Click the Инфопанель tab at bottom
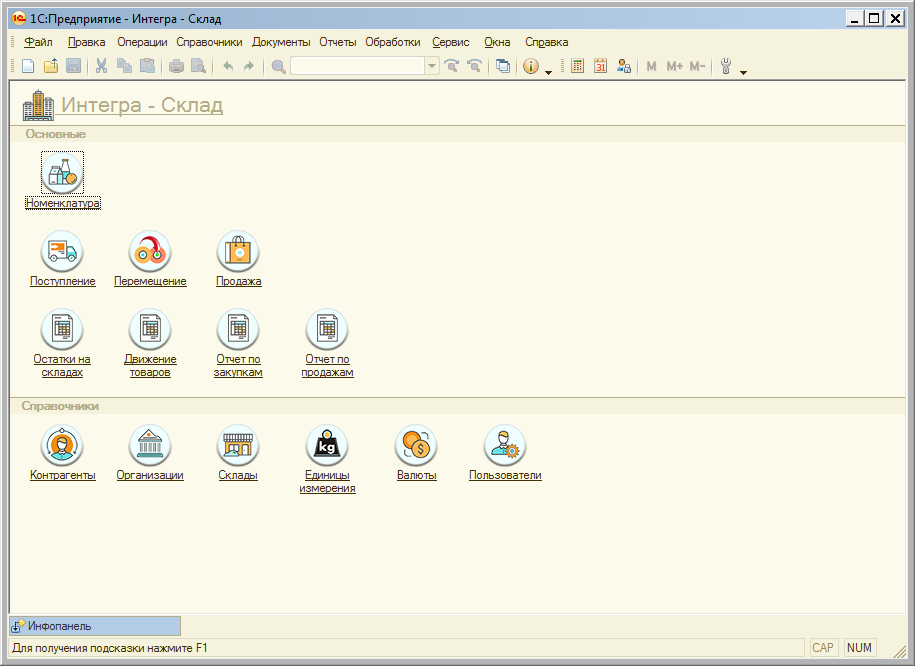Screen dimensions: 915x666 [95, 626]
